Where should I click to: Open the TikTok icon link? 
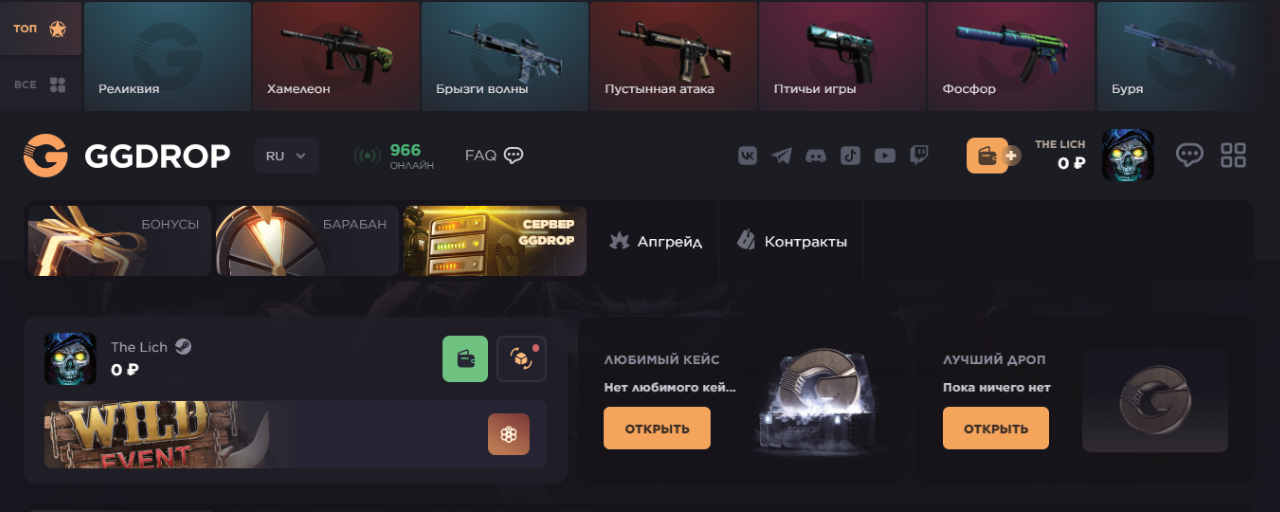coord(850,155)
